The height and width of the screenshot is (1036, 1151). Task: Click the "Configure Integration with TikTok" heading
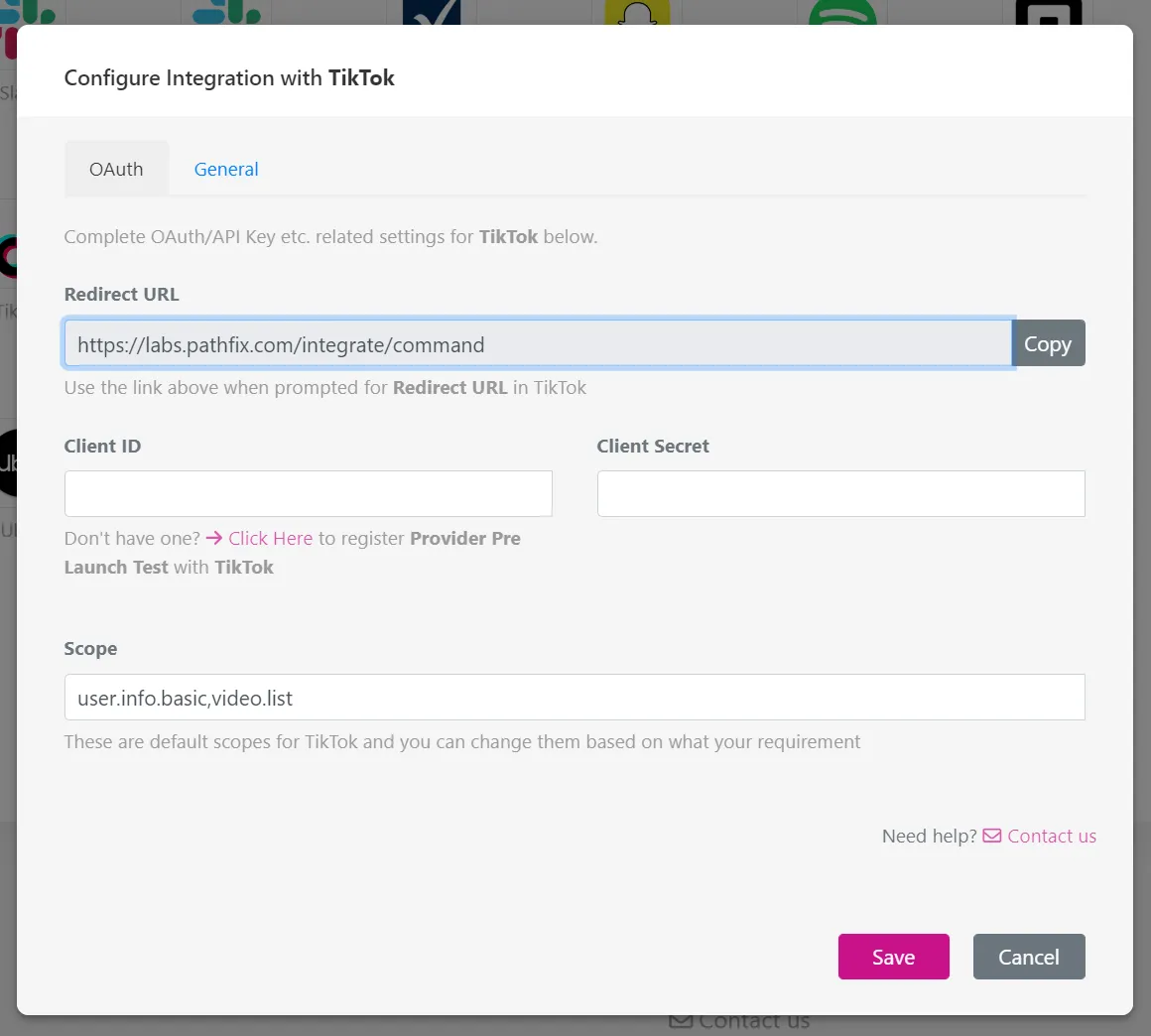pyautogui.click(x=229, y=77)
